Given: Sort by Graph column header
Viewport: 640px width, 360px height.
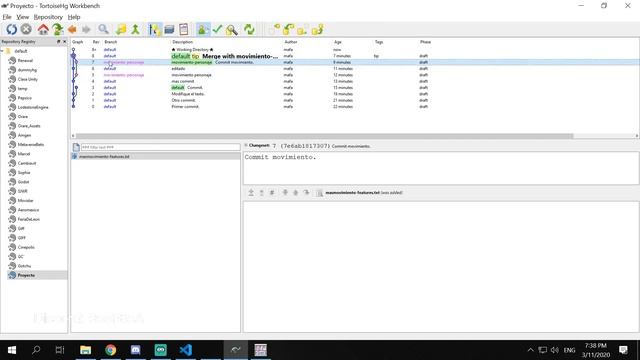Looking at the screenshot, I should pyautogui.click(x=78, y=42).
